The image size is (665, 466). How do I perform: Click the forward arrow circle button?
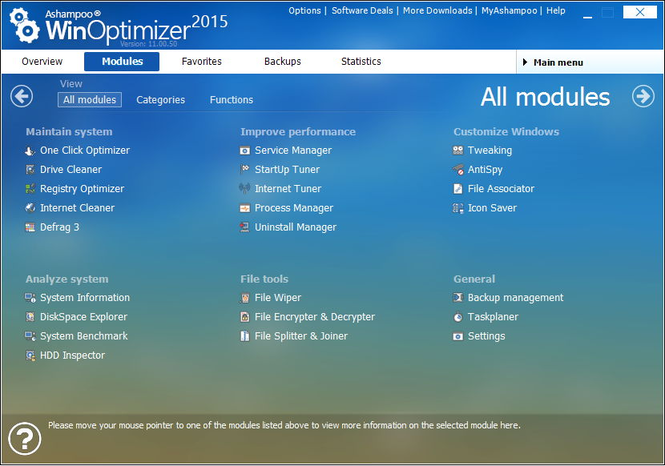pos(643,96)
